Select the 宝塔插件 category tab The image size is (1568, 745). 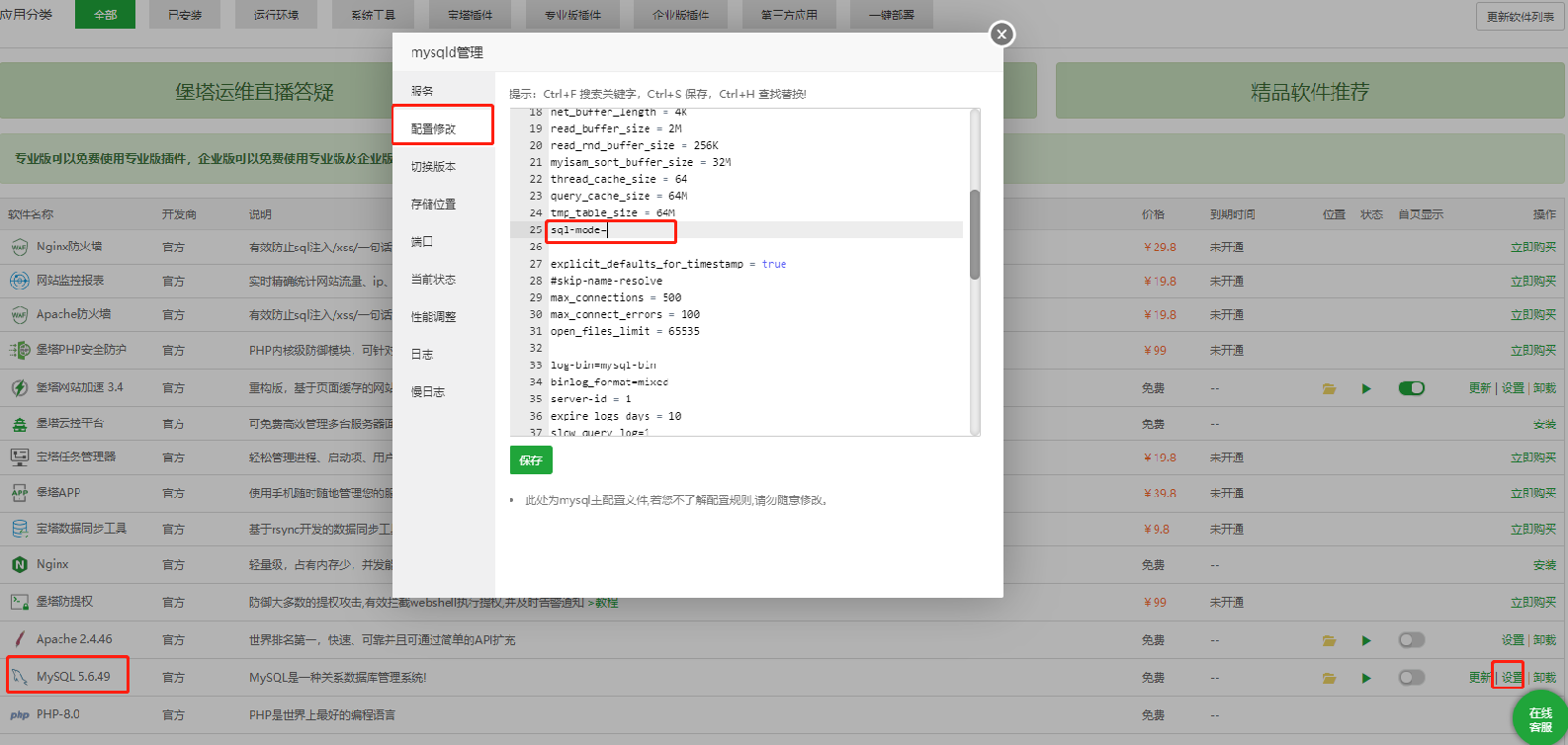(470, 15)
